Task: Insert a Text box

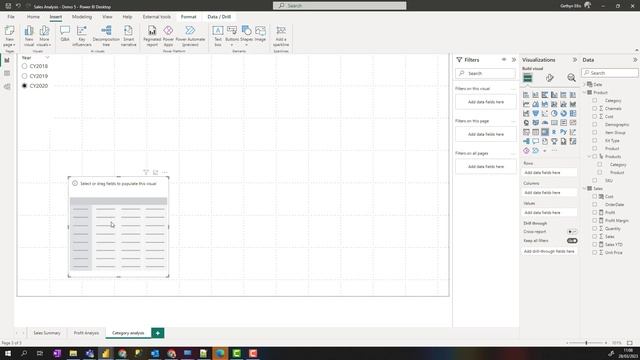Action: (x=218, y=36)
